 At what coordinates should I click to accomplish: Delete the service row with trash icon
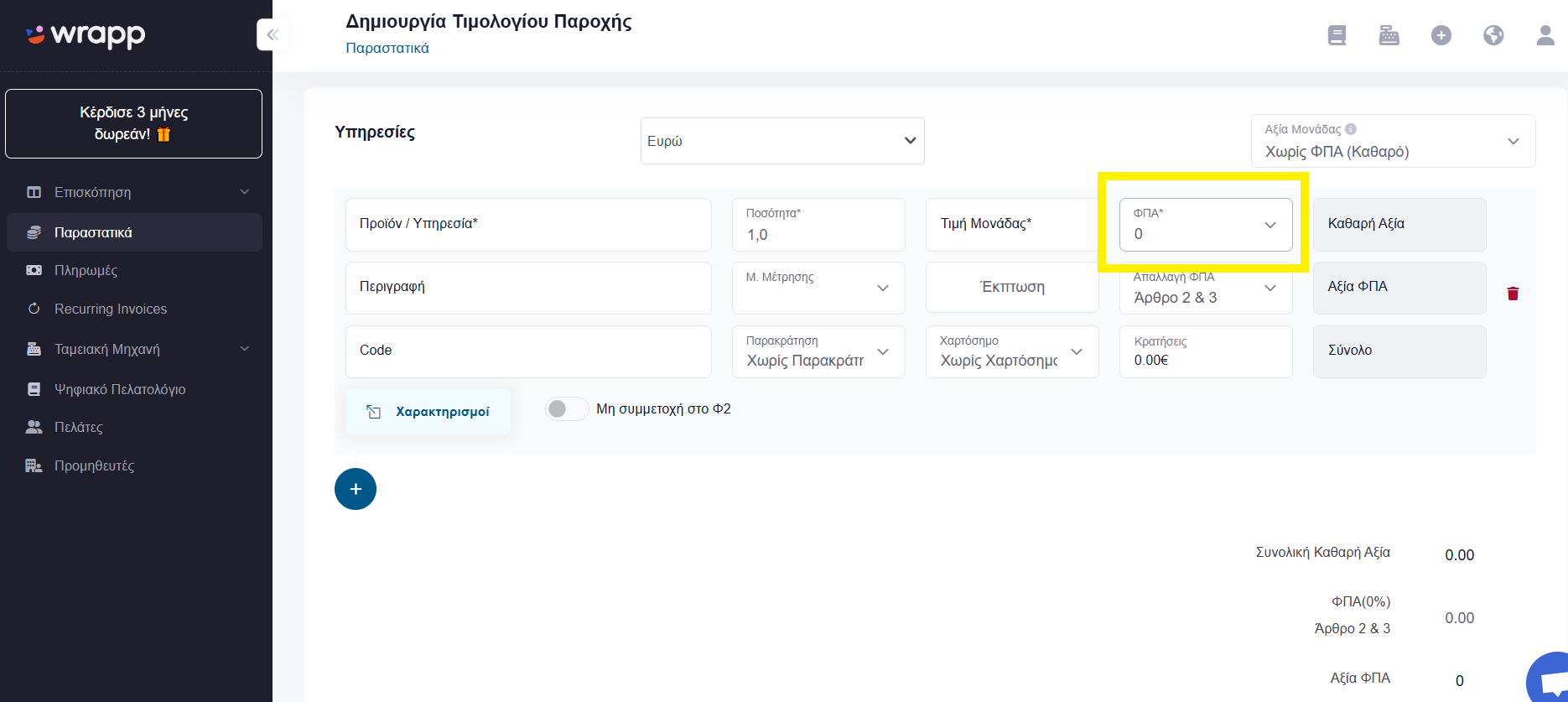(1513, 294)
